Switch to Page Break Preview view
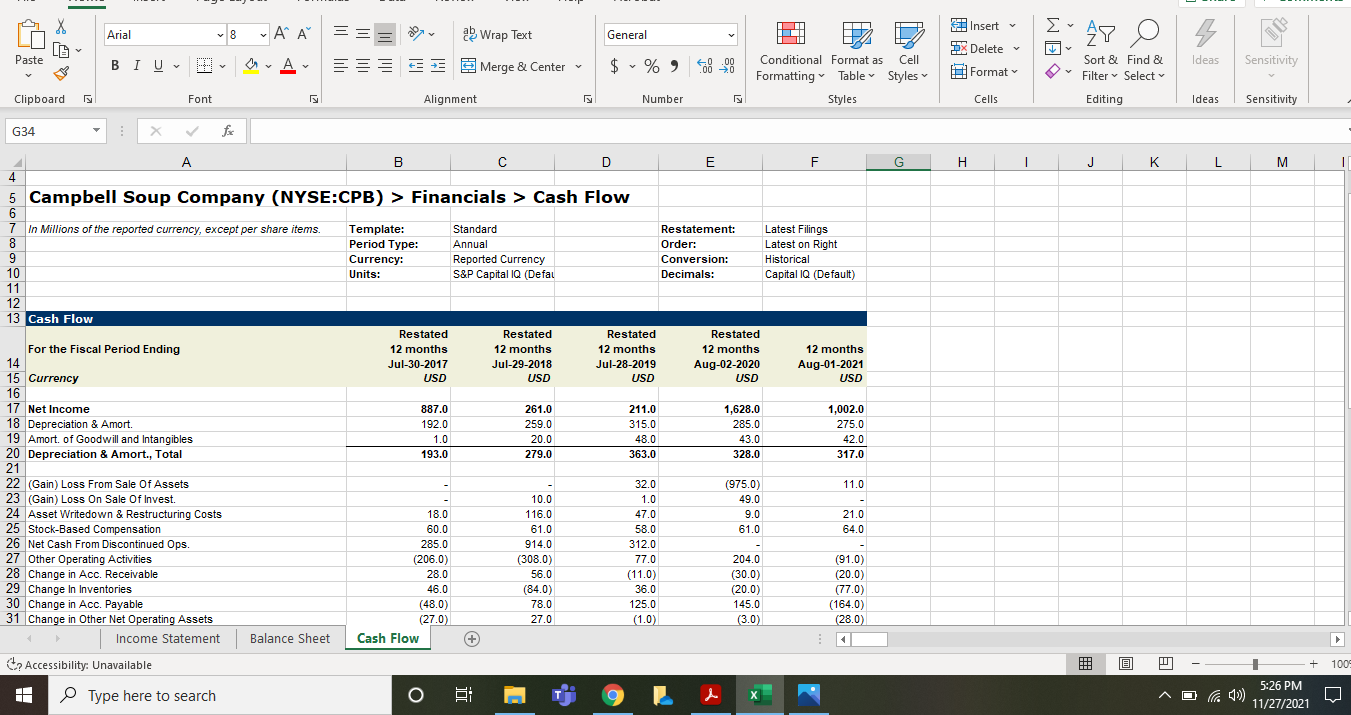This screenshot has width=1351, height=715. click(x=1165, y=664)
